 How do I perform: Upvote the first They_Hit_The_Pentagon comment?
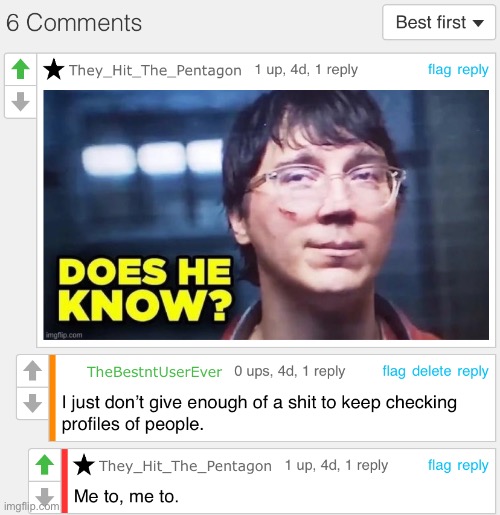click(x=20, y=69)
